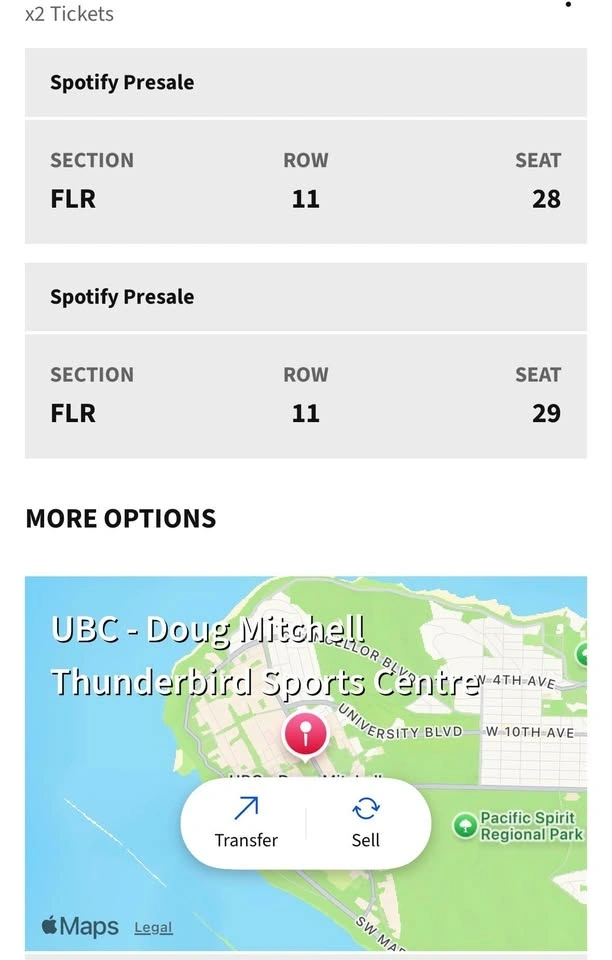
Task: Tap the Pacific Spirit Regional Park text
Action: (531, 826)
